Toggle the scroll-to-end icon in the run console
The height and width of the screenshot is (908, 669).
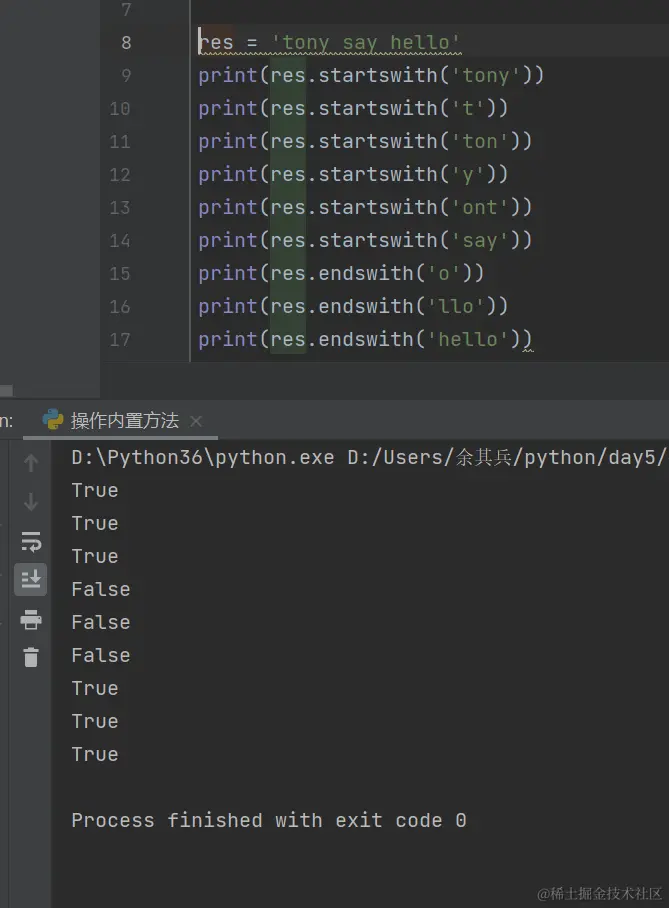pos(31,579)
